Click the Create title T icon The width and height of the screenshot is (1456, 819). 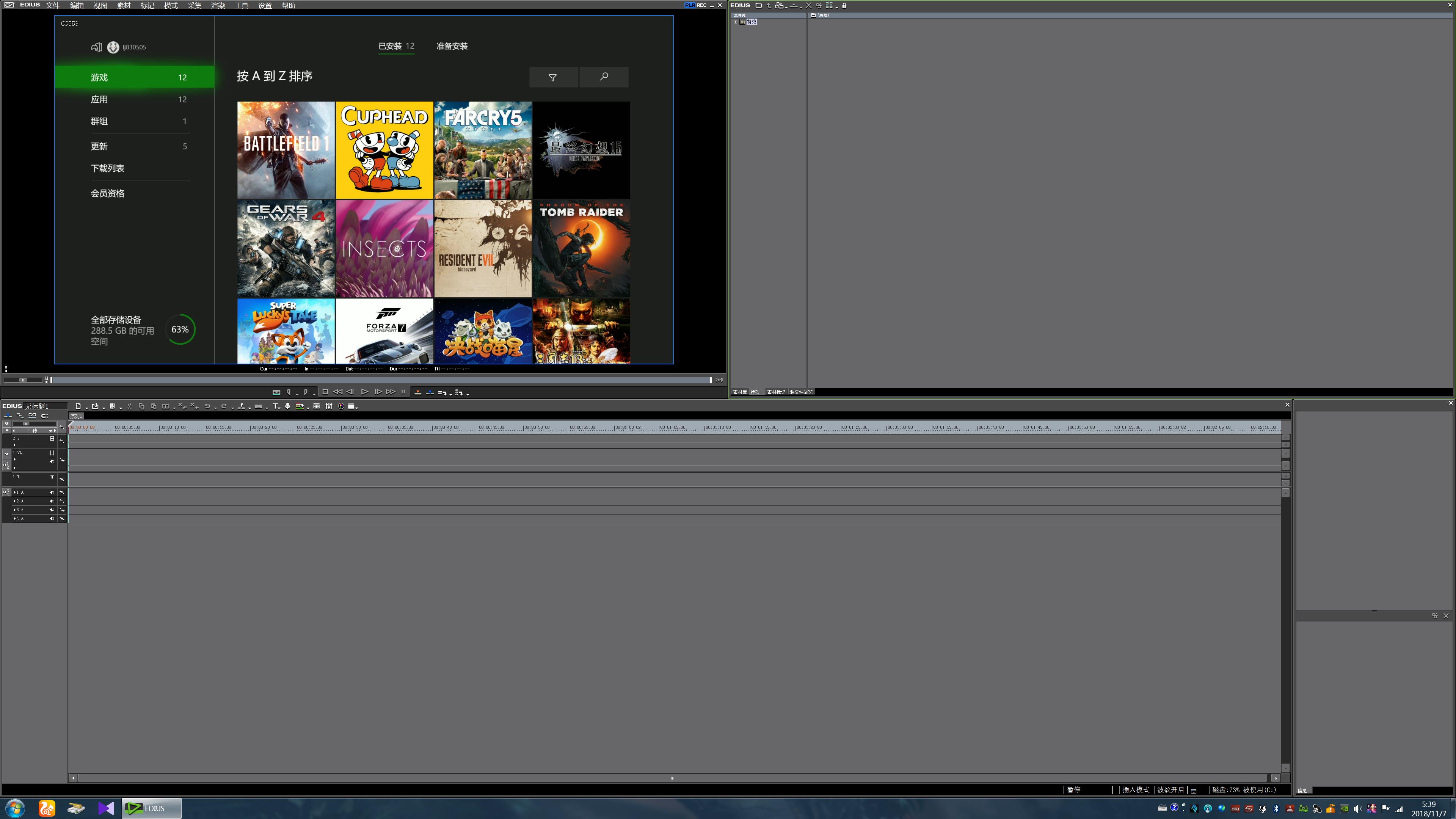click(x=275, y=406)
